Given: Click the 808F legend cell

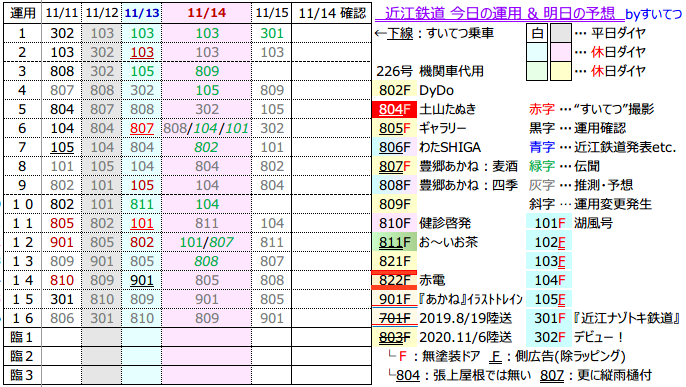Looking at the screenshot, I should click(394, 185).
